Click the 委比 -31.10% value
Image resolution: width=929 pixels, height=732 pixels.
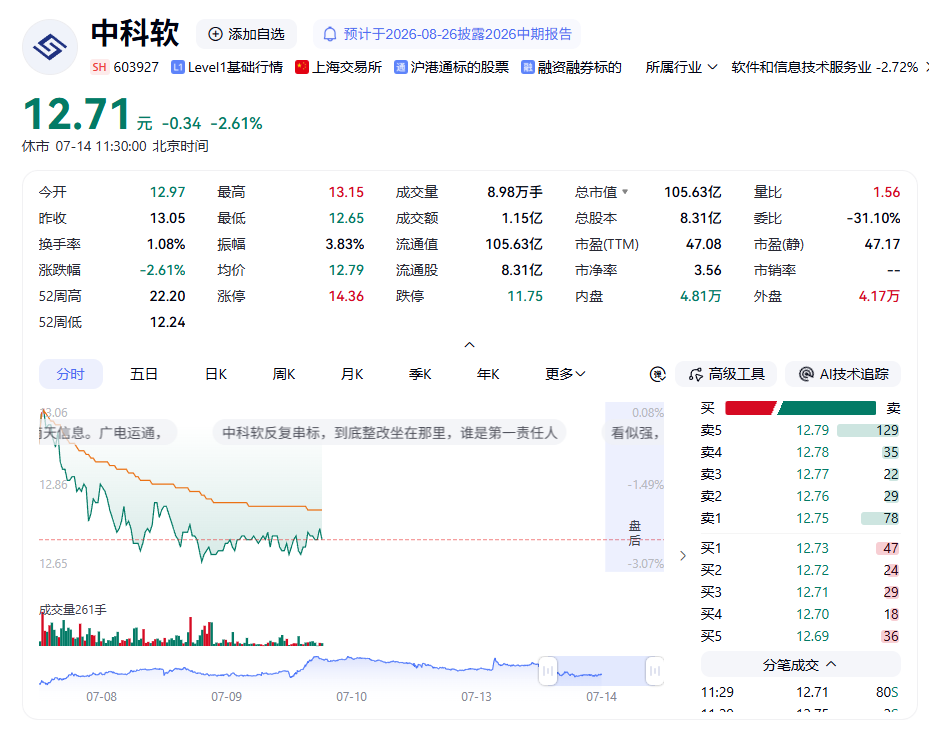click(x=873, y=218)
